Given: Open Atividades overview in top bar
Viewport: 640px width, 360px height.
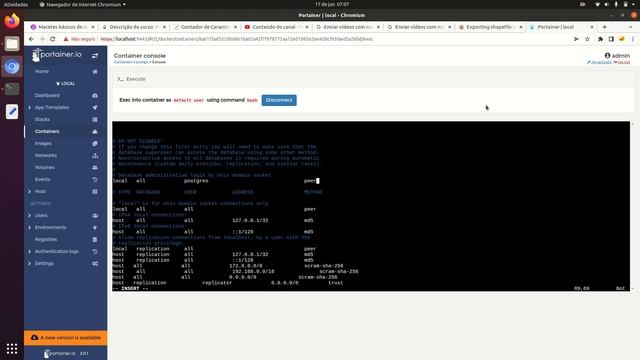Looking at the screenshot, I should pyautogui.click(x=16, y=4).
